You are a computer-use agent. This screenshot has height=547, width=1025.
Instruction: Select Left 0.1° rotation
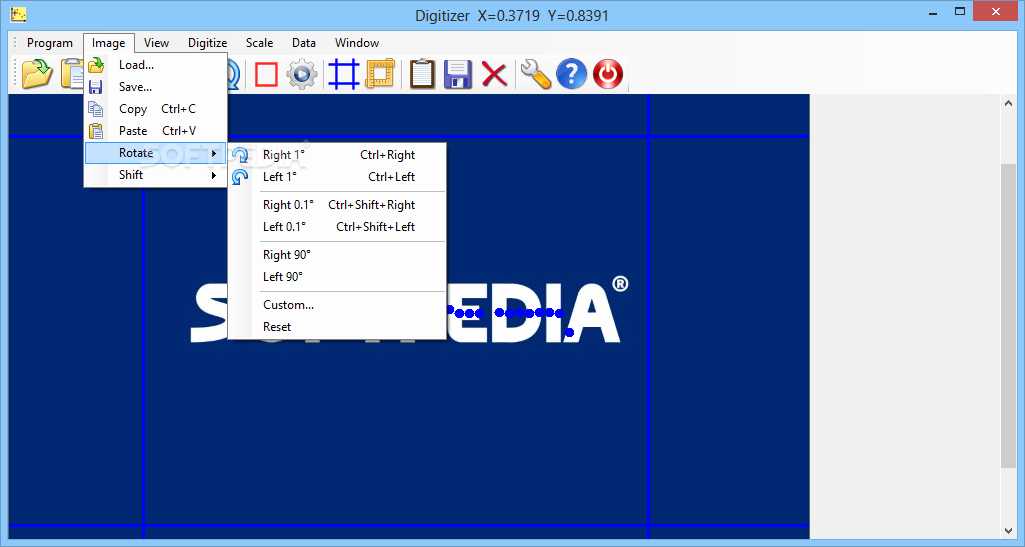click(337, 227)
